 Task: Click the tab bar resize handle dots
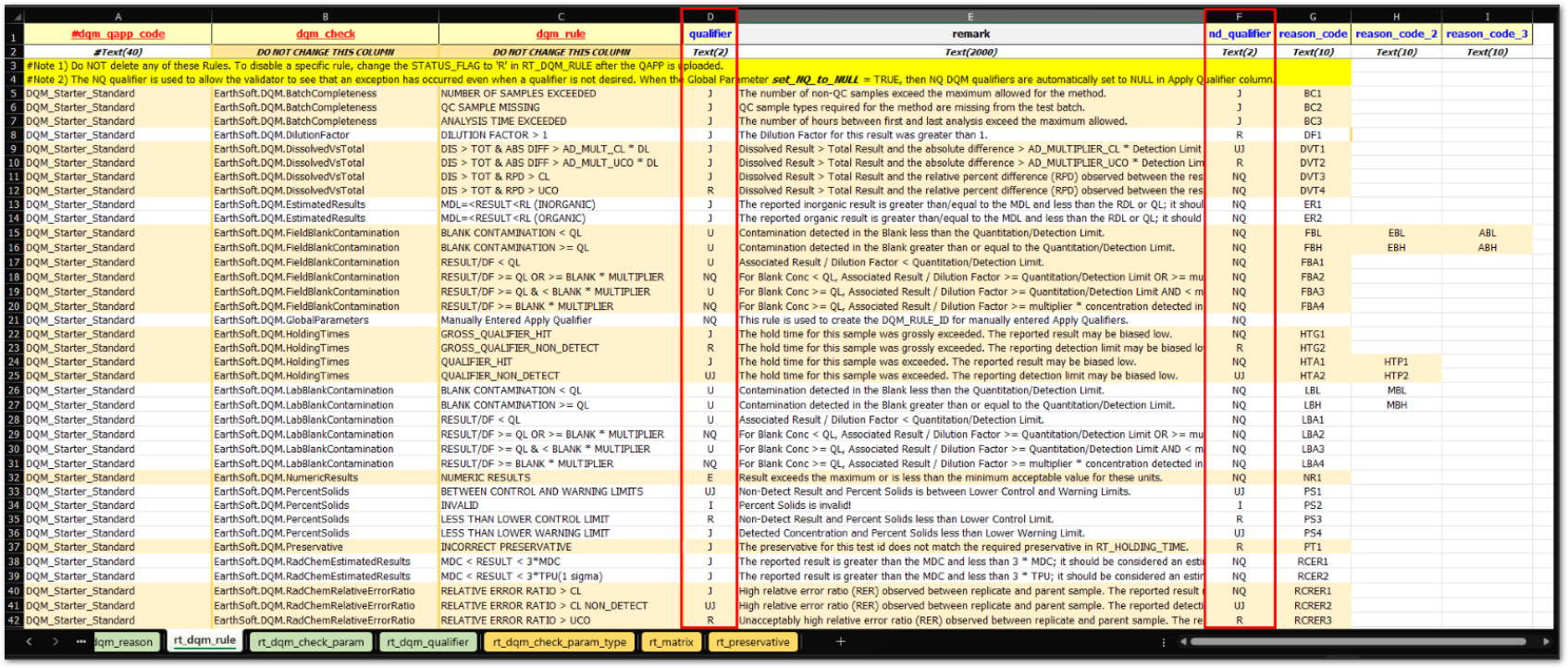pyautogui.click(x=1163, y=641)
